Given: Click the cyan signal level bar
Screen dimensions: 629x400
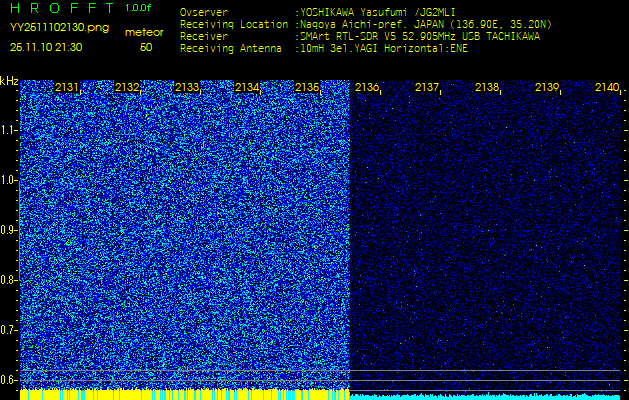Looking at the screenshot, I should (x=485, y=397).
